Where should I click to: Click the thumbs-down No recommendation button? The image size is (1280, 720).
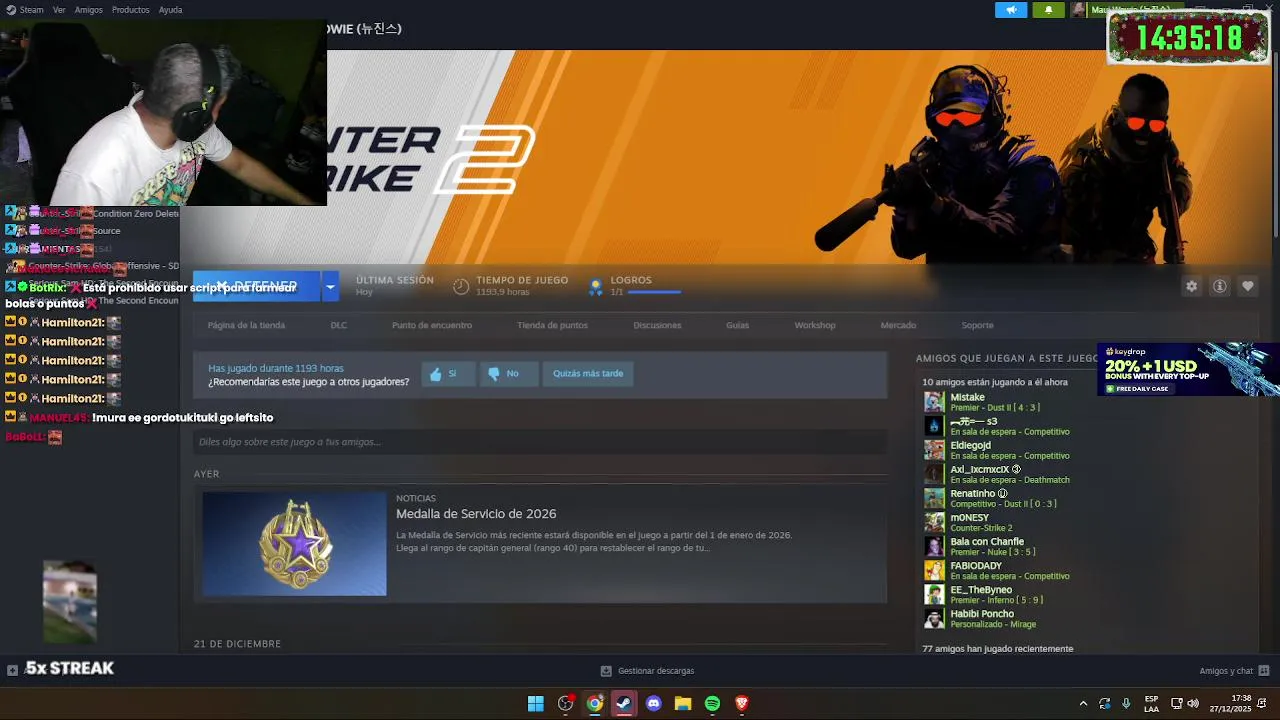pos(509,374)
